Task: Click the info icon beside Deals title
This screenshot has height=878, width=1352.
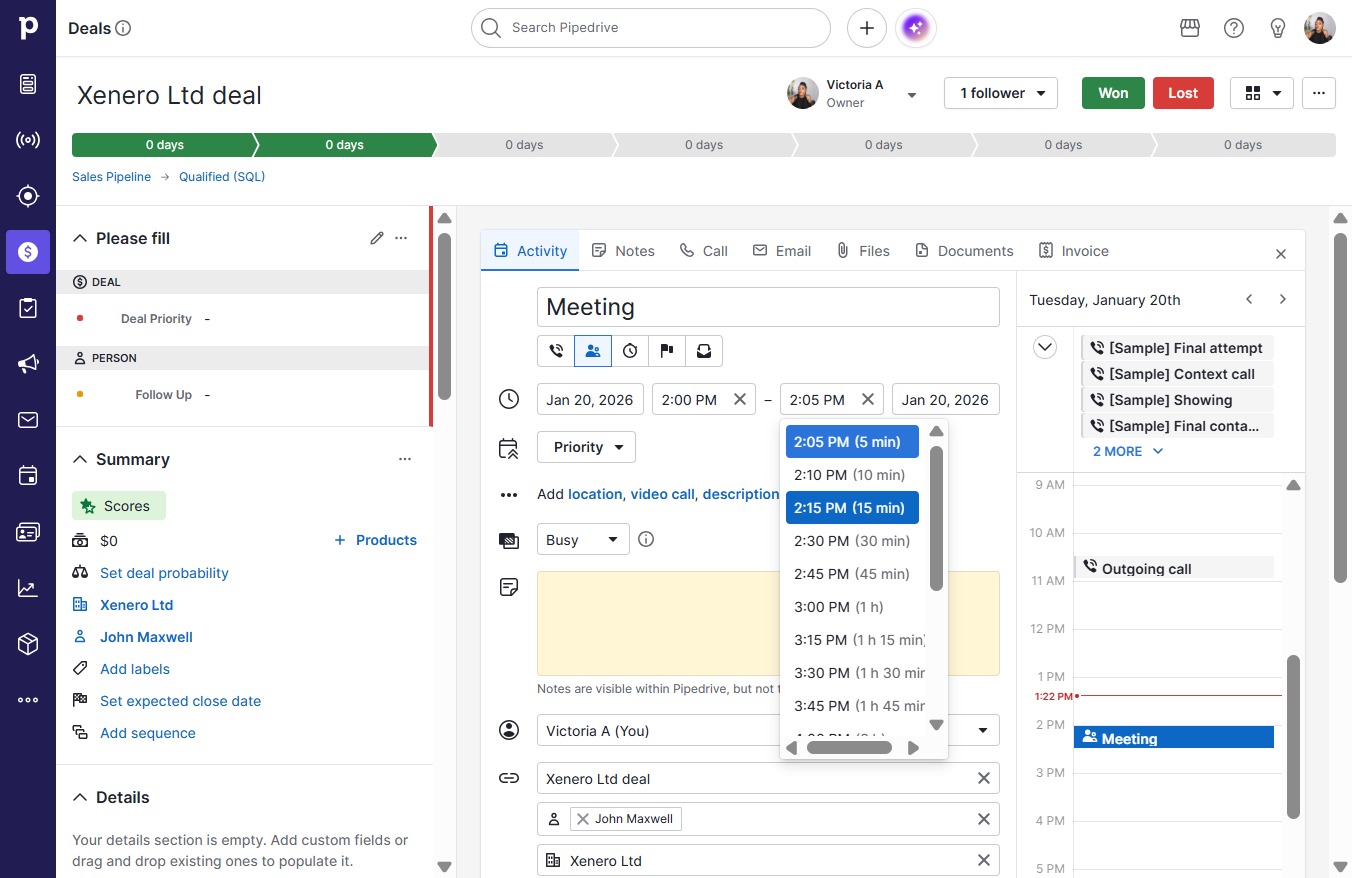Action: [x=123, y=28]
